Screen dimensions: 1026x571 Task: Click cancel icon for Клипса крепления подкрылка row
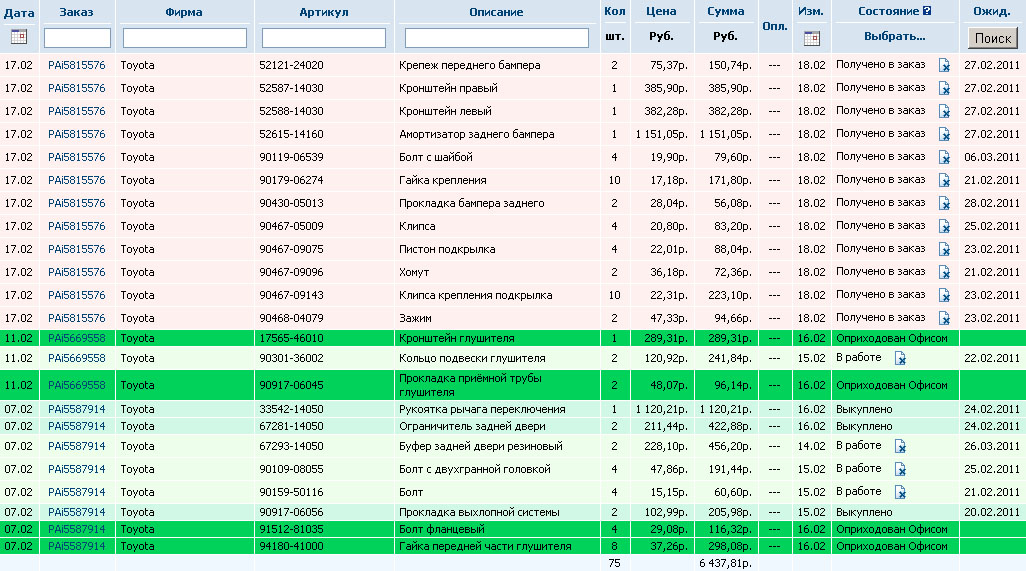point(944,295)
